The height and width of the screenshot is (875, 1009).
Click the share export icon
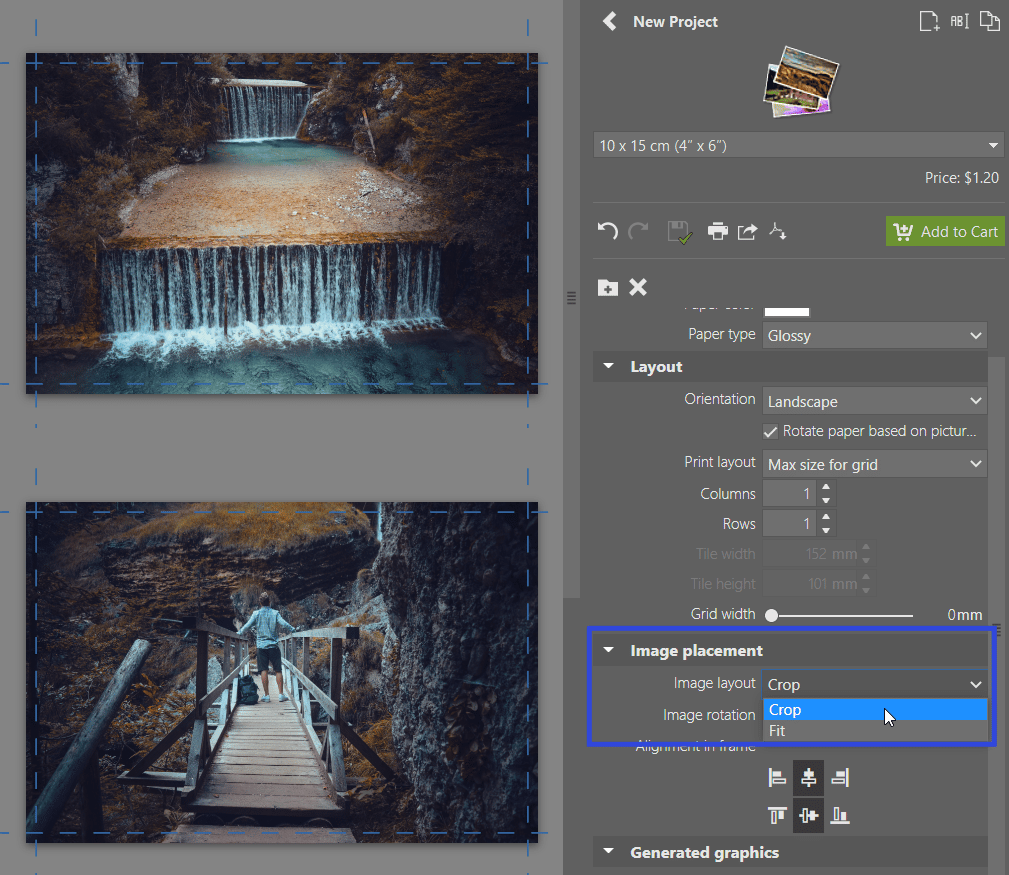coord(747,231)
